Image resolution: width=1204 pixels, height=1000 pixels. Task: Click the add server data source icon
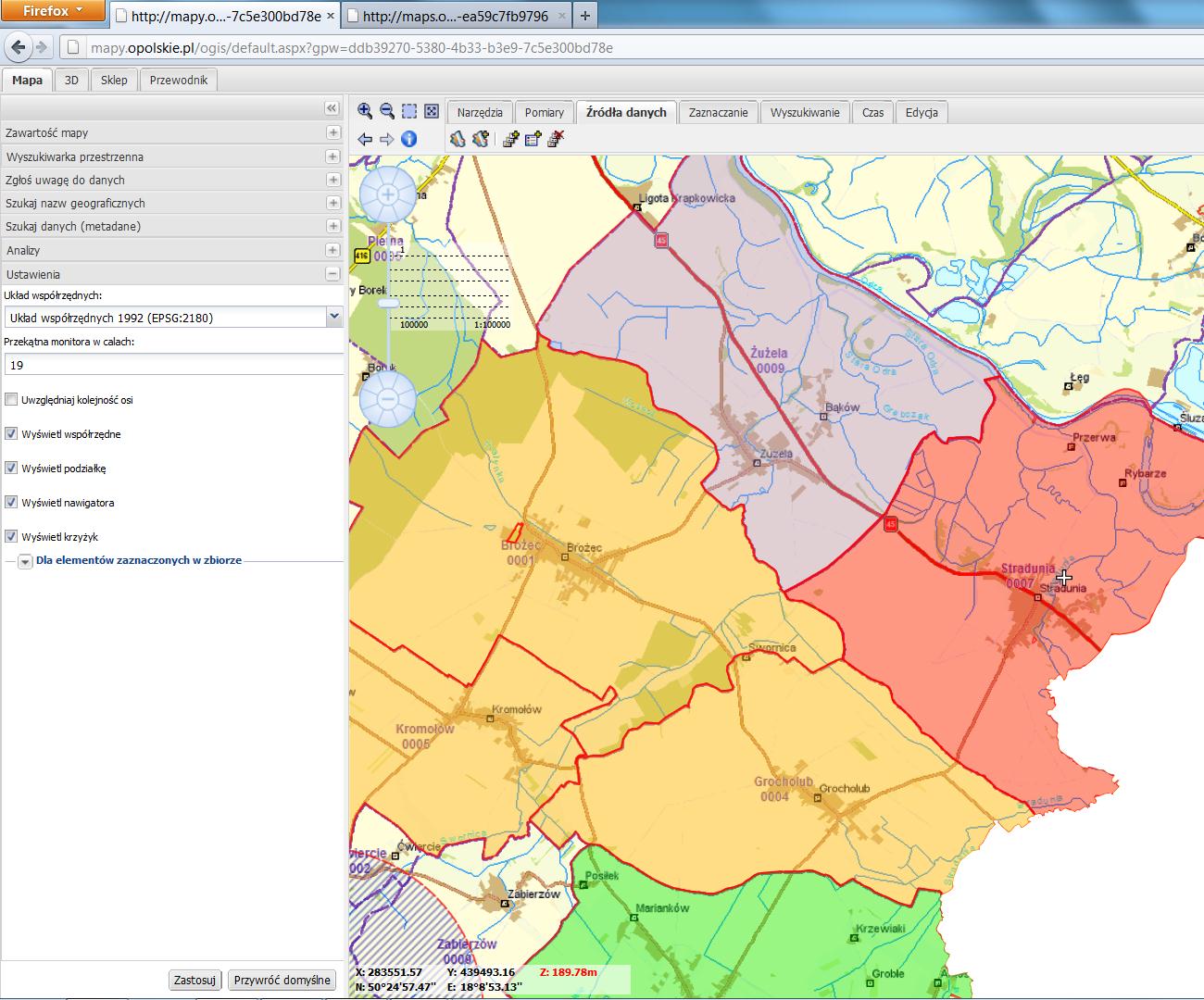tap(510, 139)
